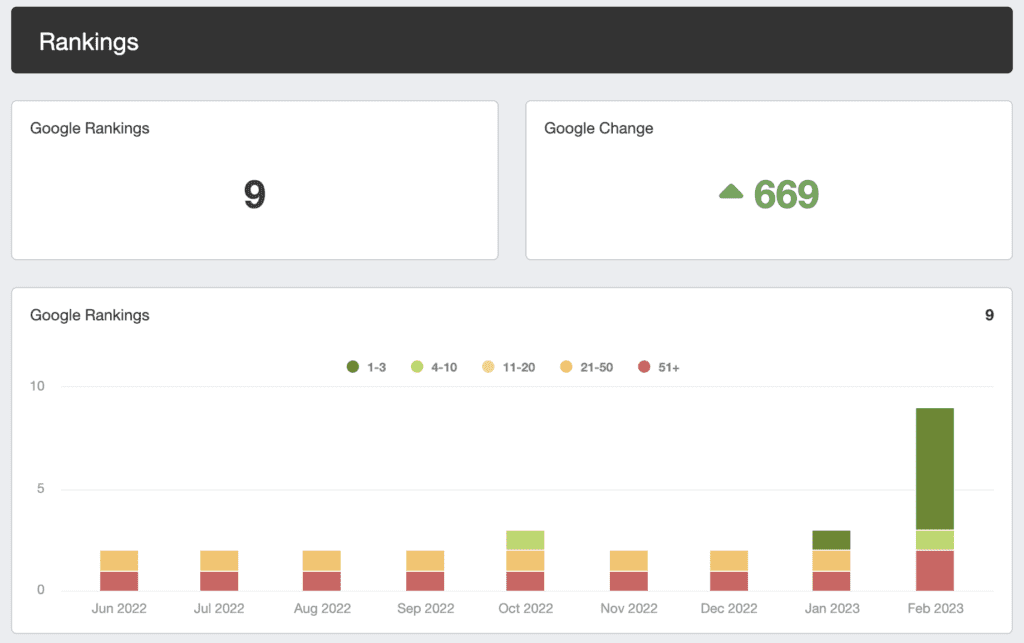1024x643 pixels.
Task: Select the dark green Jan 2023 bar segment
Action: coord(831,540)
